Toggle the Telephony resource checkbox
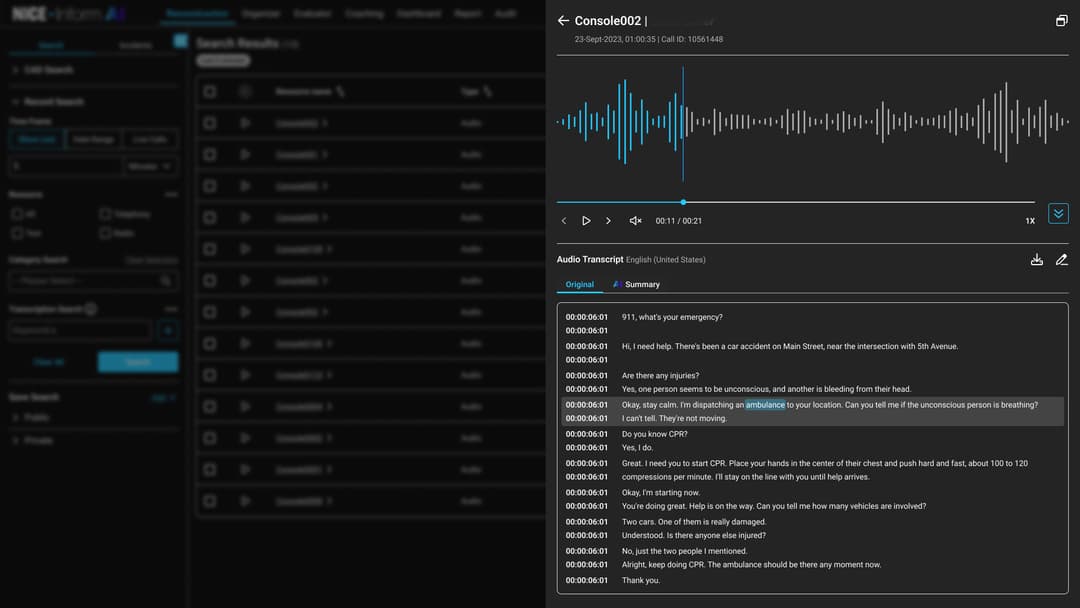The height and width of the screenshot is (608, 1080). pos(105,214)
